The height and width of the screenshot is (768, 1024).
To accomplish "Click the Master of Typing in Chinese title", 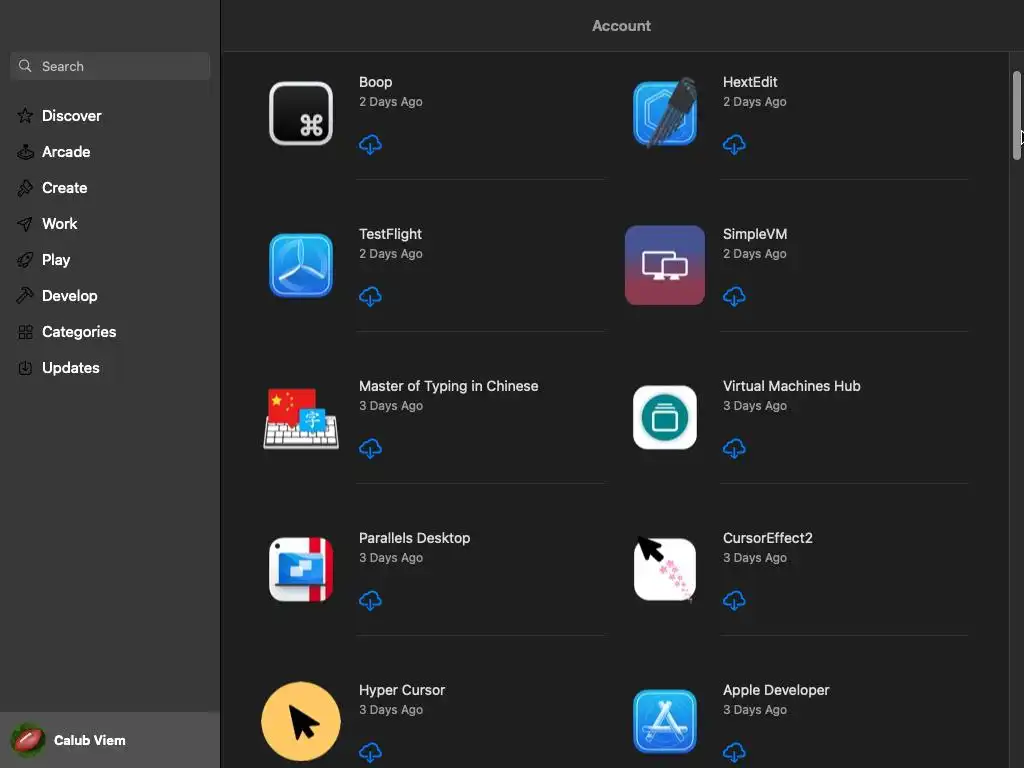I will pos(449,387).
